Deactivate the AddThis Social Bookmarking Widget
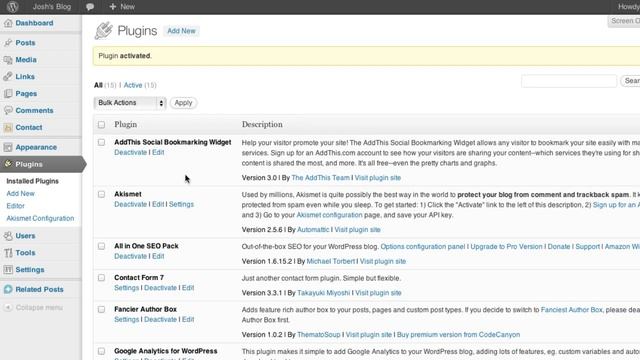Image resolution: width=640 pixels, height=360 pixels. 130,152
